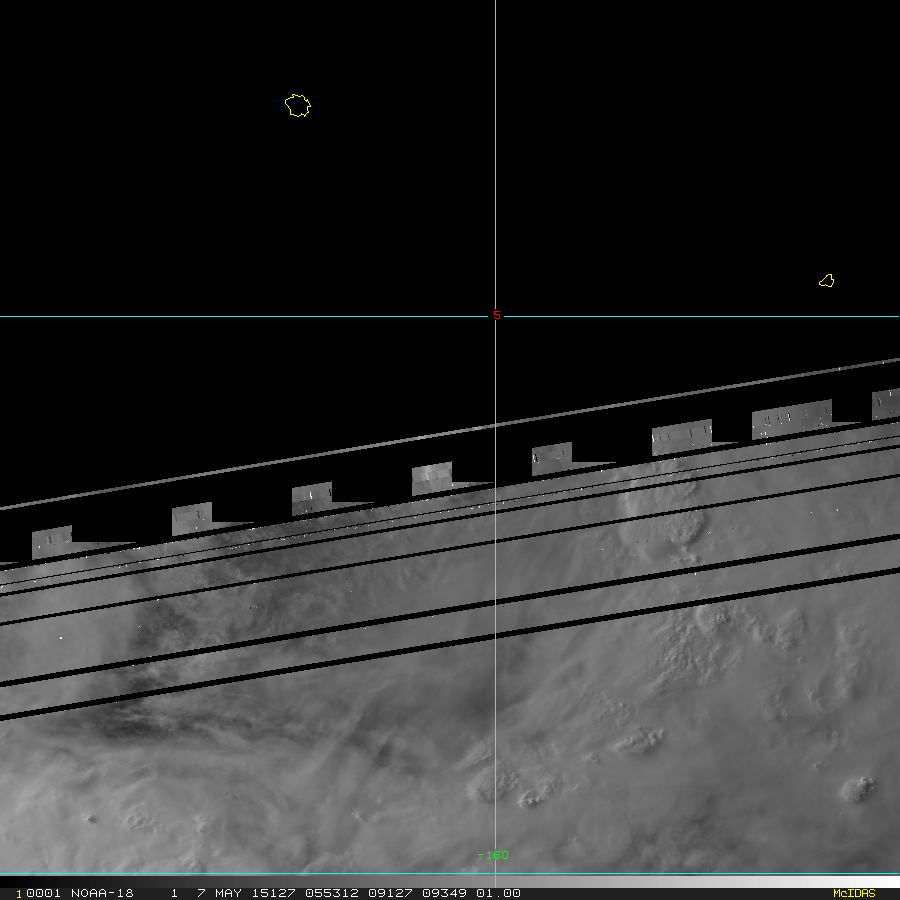
Task: Click the larger yellow island outline
Action: point(297,105)
